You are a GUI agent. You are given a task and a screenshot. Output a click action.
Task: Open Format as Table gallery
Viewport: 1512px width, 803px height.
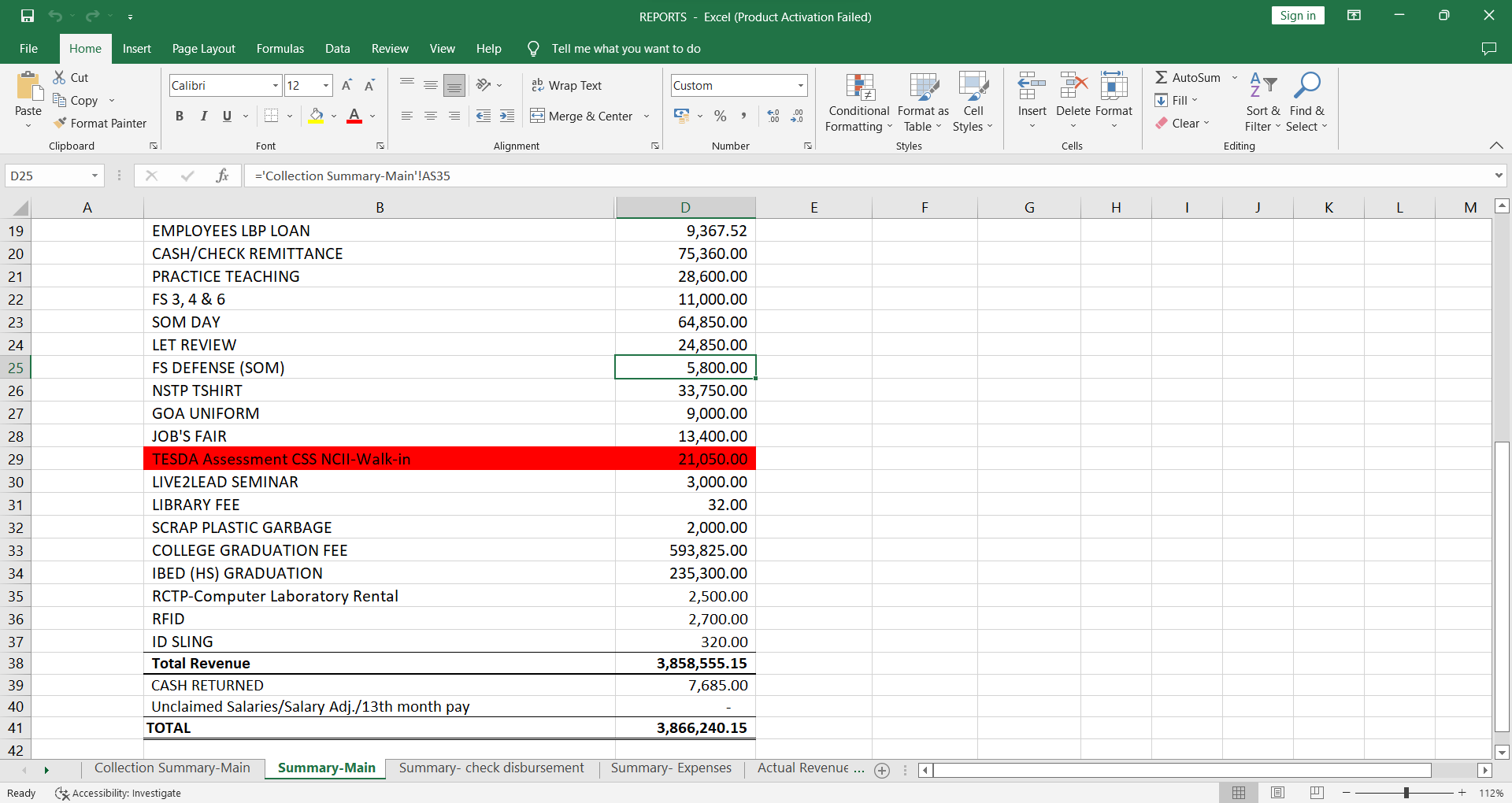923,103
